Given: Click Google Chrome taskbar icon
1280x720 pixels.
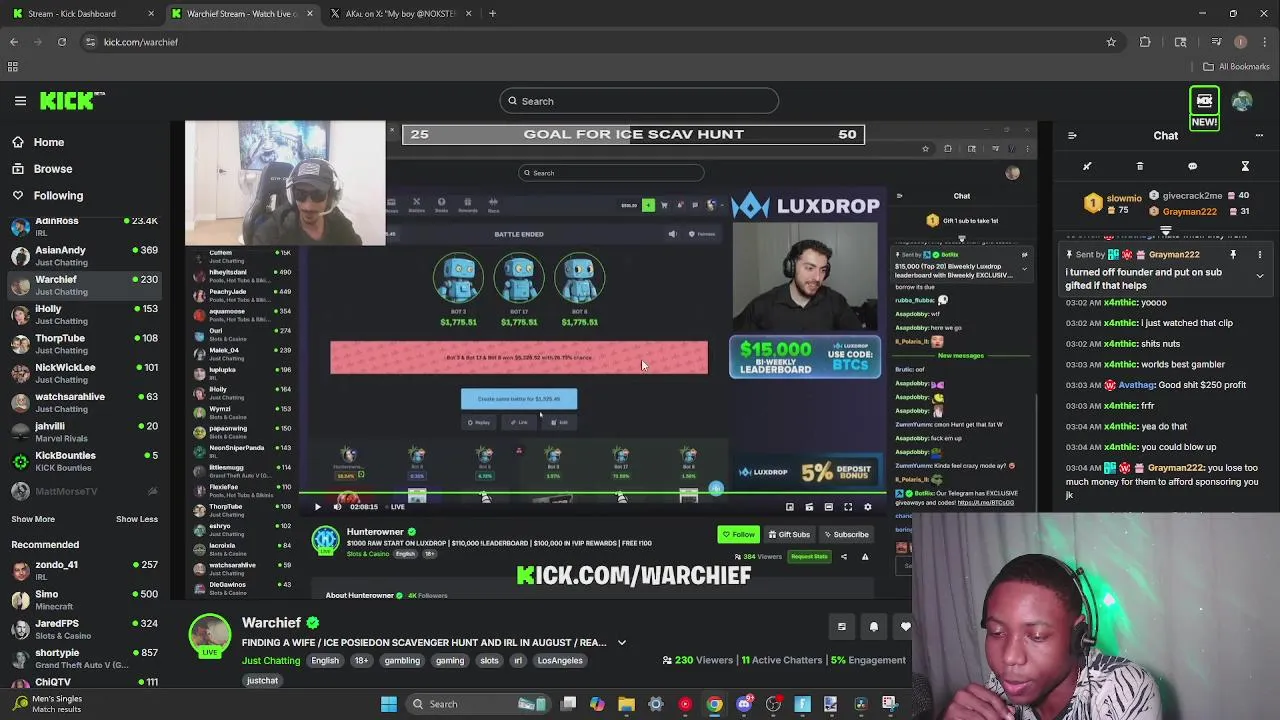Looking at the screenshot, I should pyautogui.click(x=714, y=704).
